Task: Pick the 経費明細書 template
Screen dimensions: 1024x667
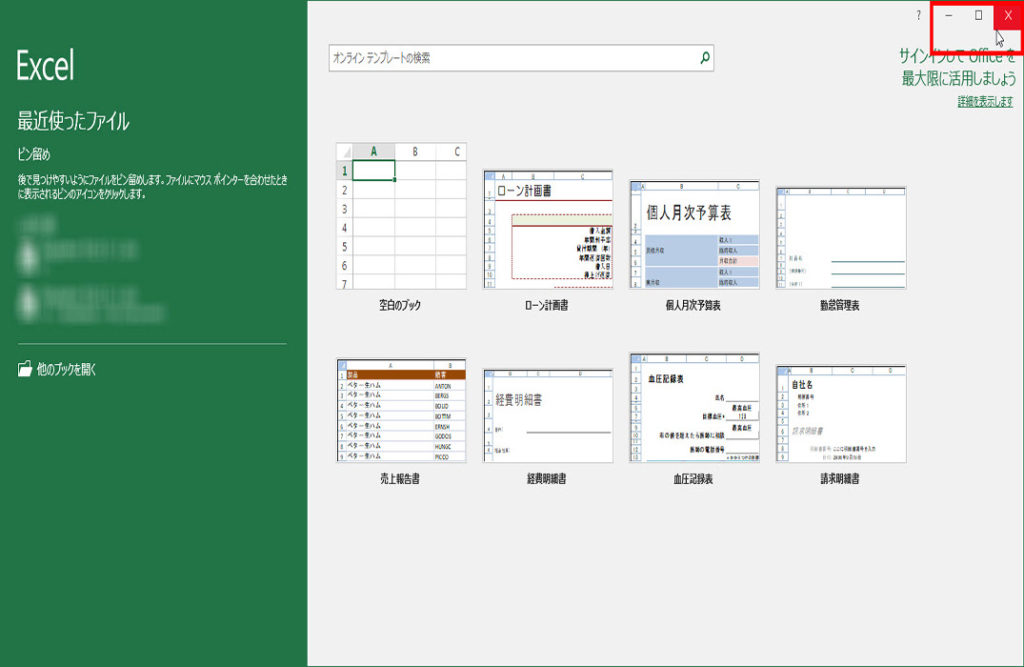Action: [x=547, y=415]
